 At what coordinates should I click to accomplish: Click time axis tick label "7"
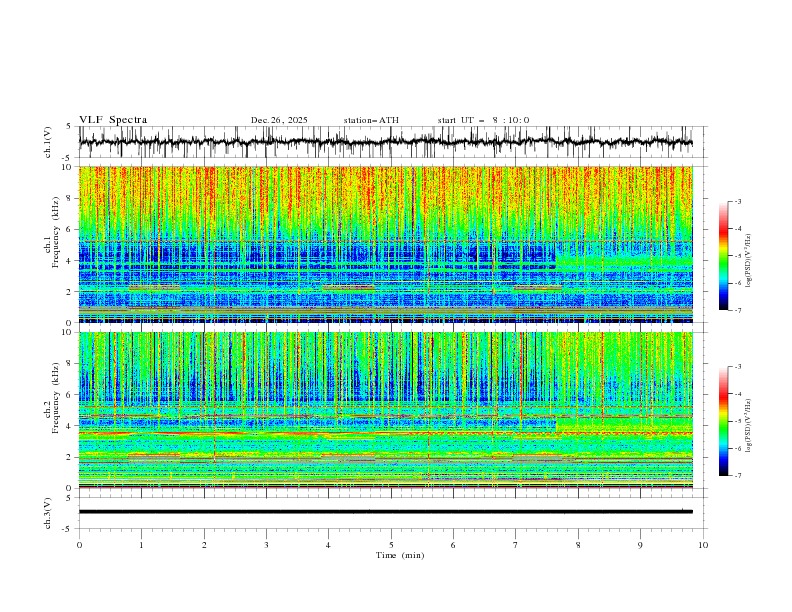coord(516,545)
